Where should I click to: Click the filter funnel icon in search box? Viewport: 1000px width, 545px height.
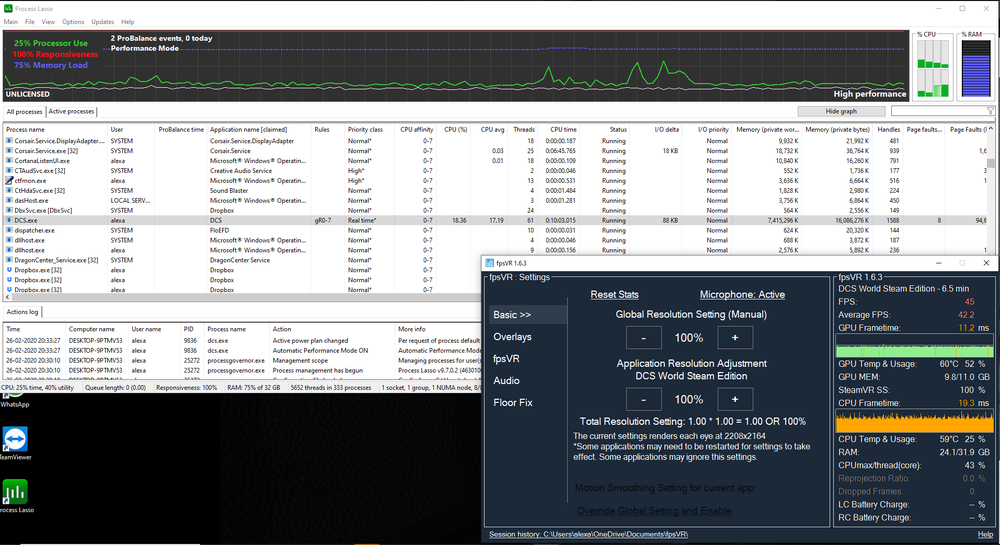click(x=990, y=111)
